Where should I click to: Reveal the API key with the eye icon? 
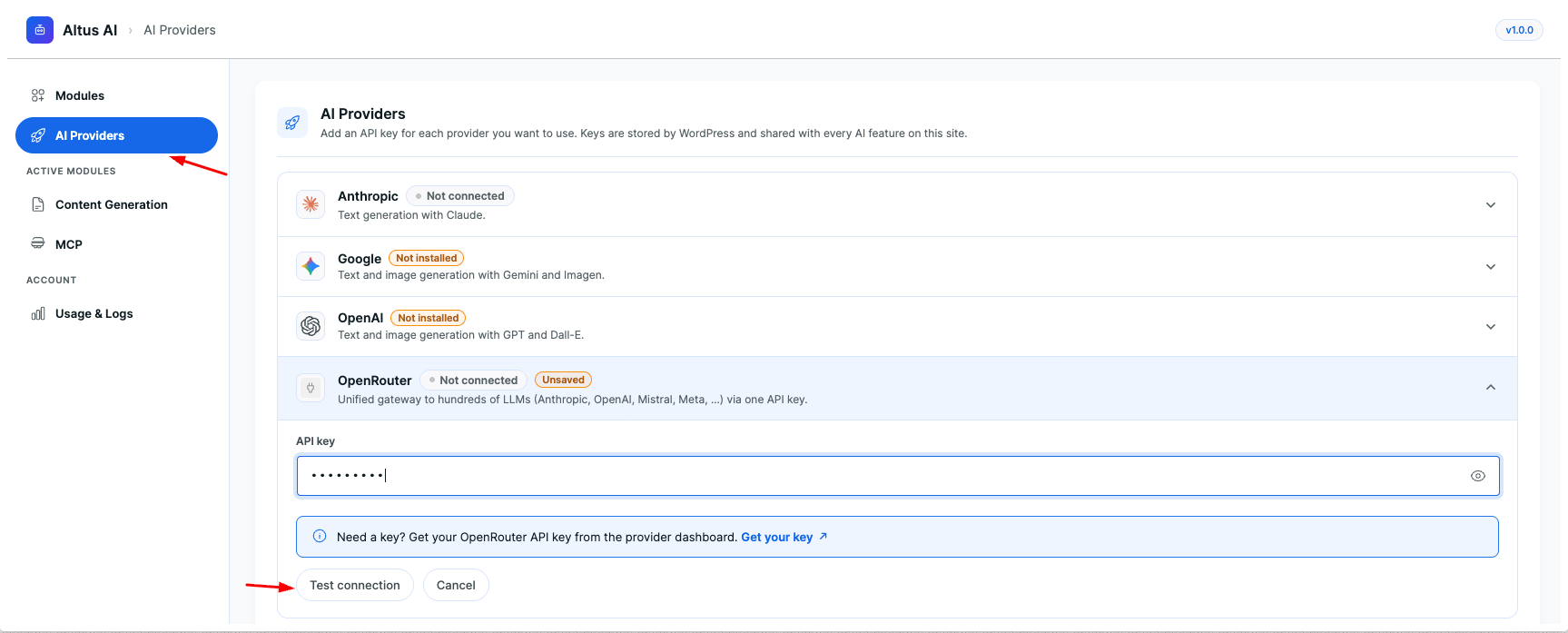tap(1478, 476)
